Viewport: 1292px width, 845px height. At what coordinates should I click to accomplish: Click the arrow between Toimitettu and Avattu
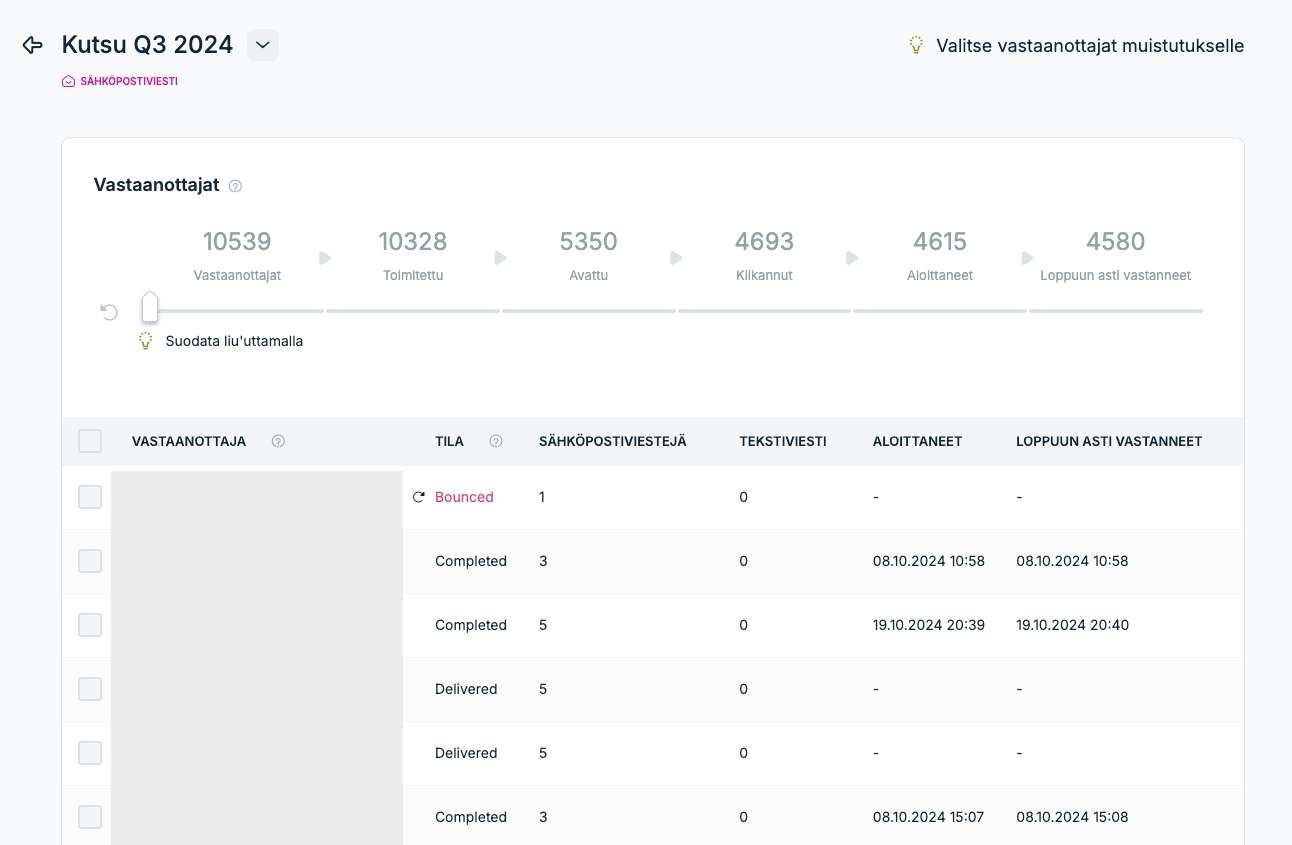[x=501, y=258]
